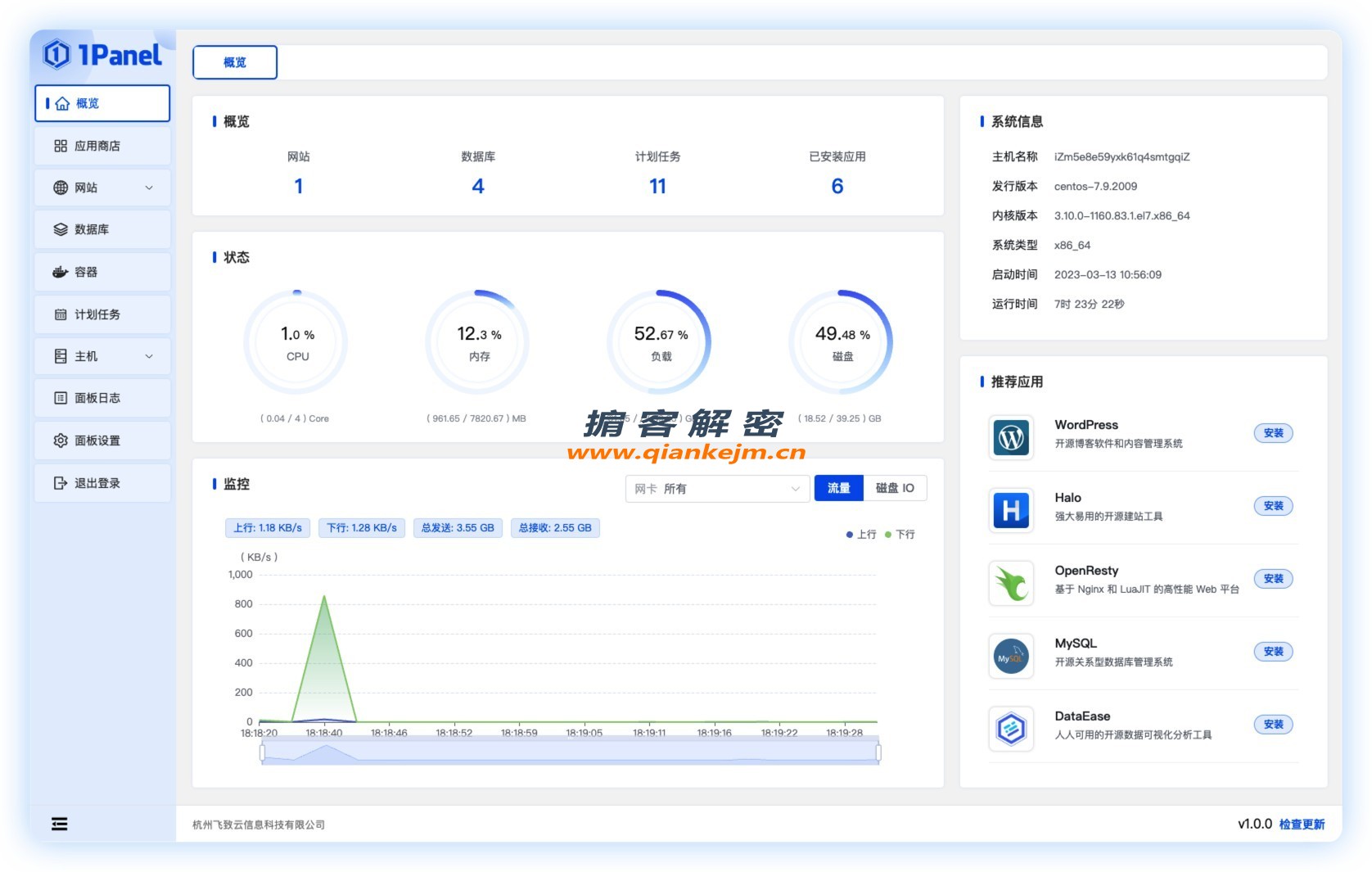Click the 总发送: 3.55 GB tag
The width and height of the screenshot is (1372, 872).
click(x=458, y=528)
